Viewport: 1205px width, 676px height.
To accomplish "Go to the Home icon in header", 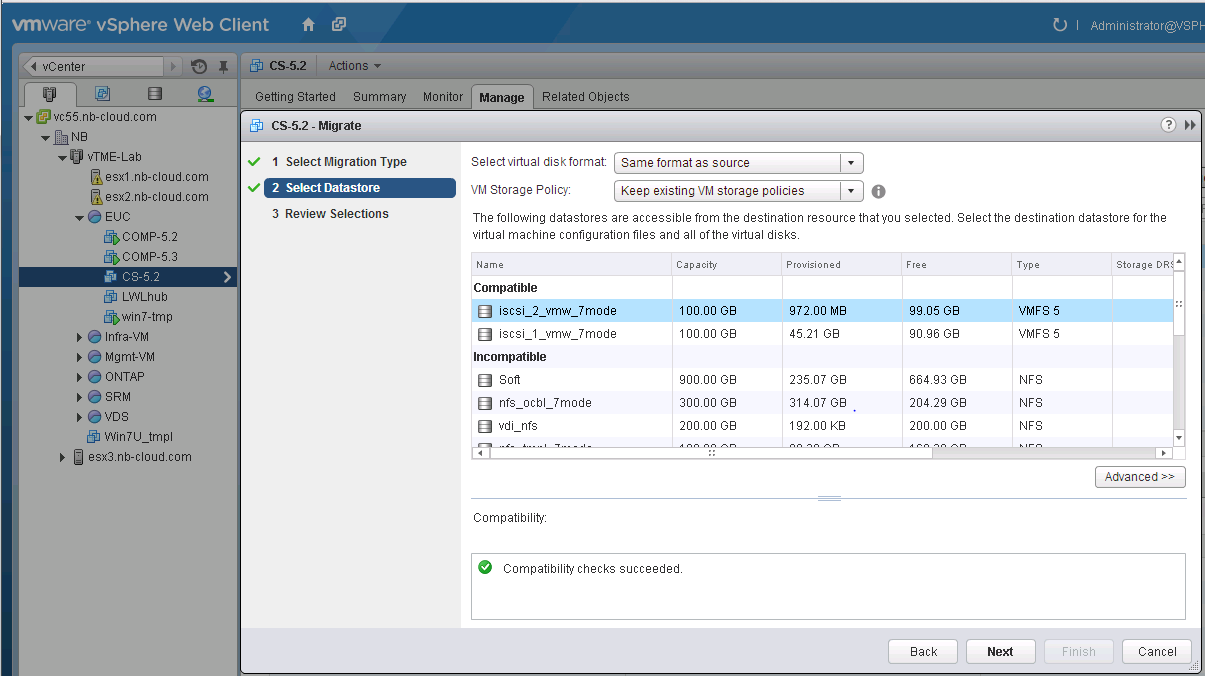I will (x=308, y=24).
